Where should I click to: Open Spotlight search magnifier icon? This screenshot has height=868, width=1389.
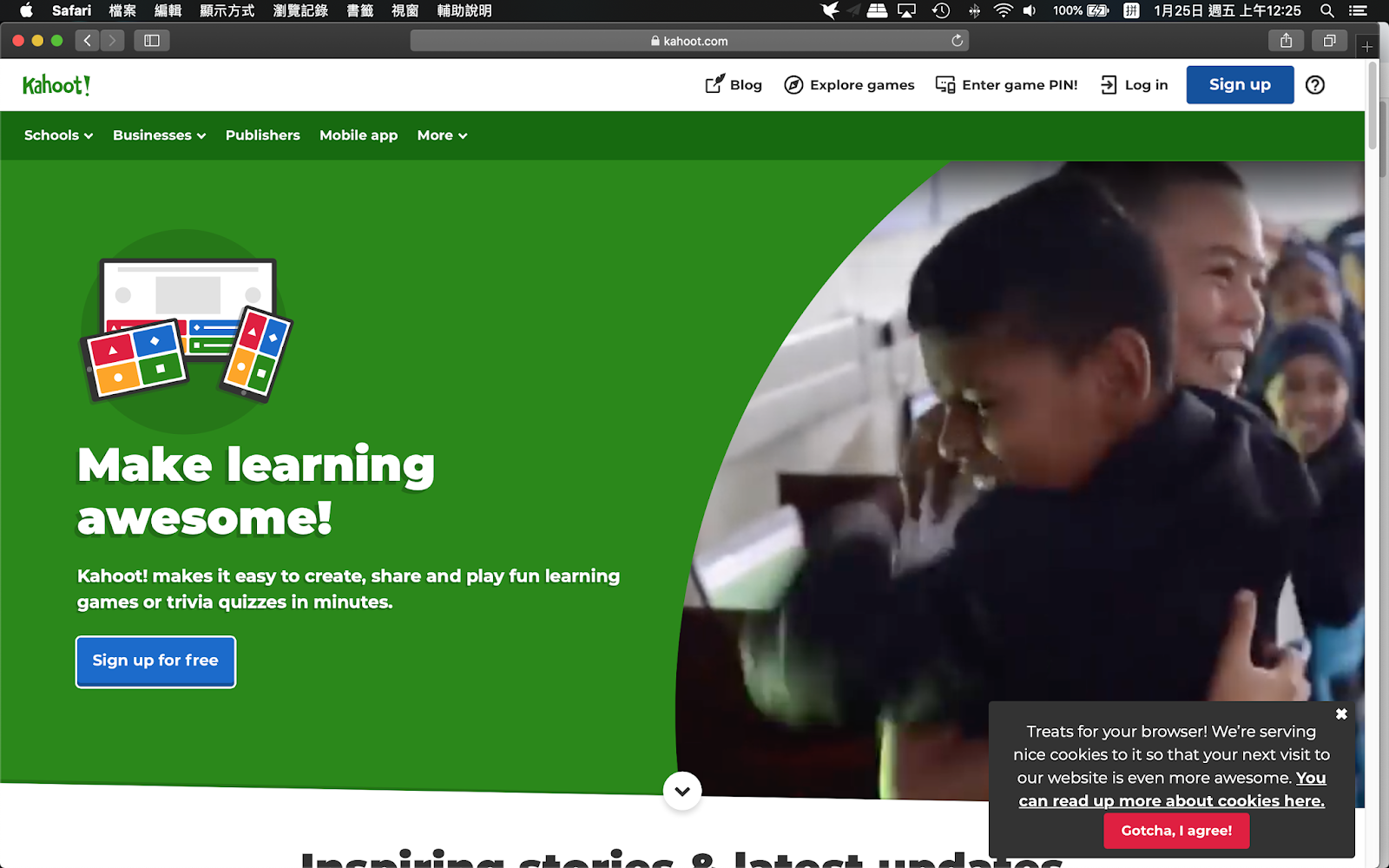point(1326,10)
